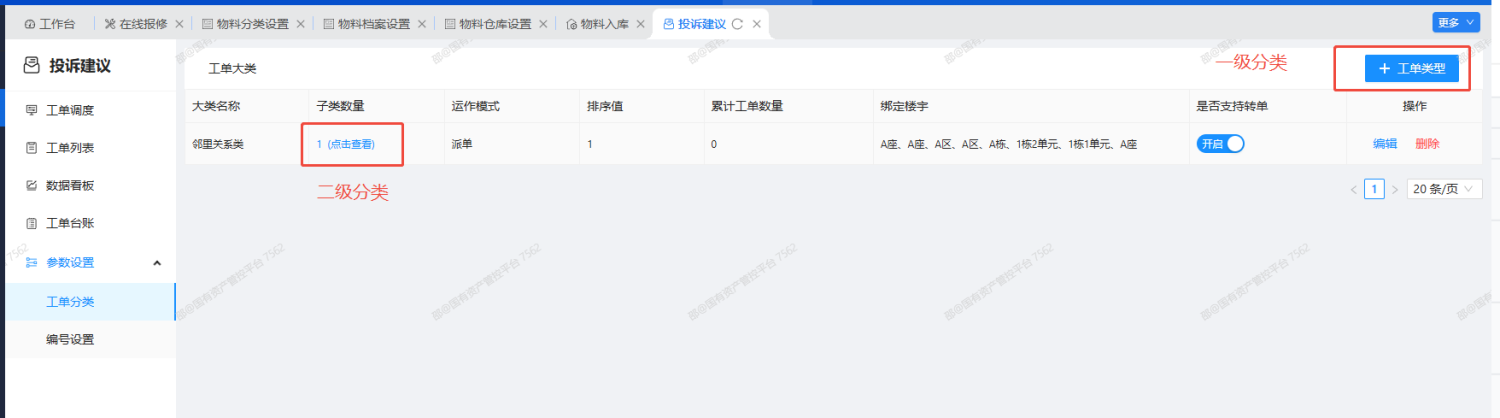Click the 参数设置 settings icon

point(31,263)
